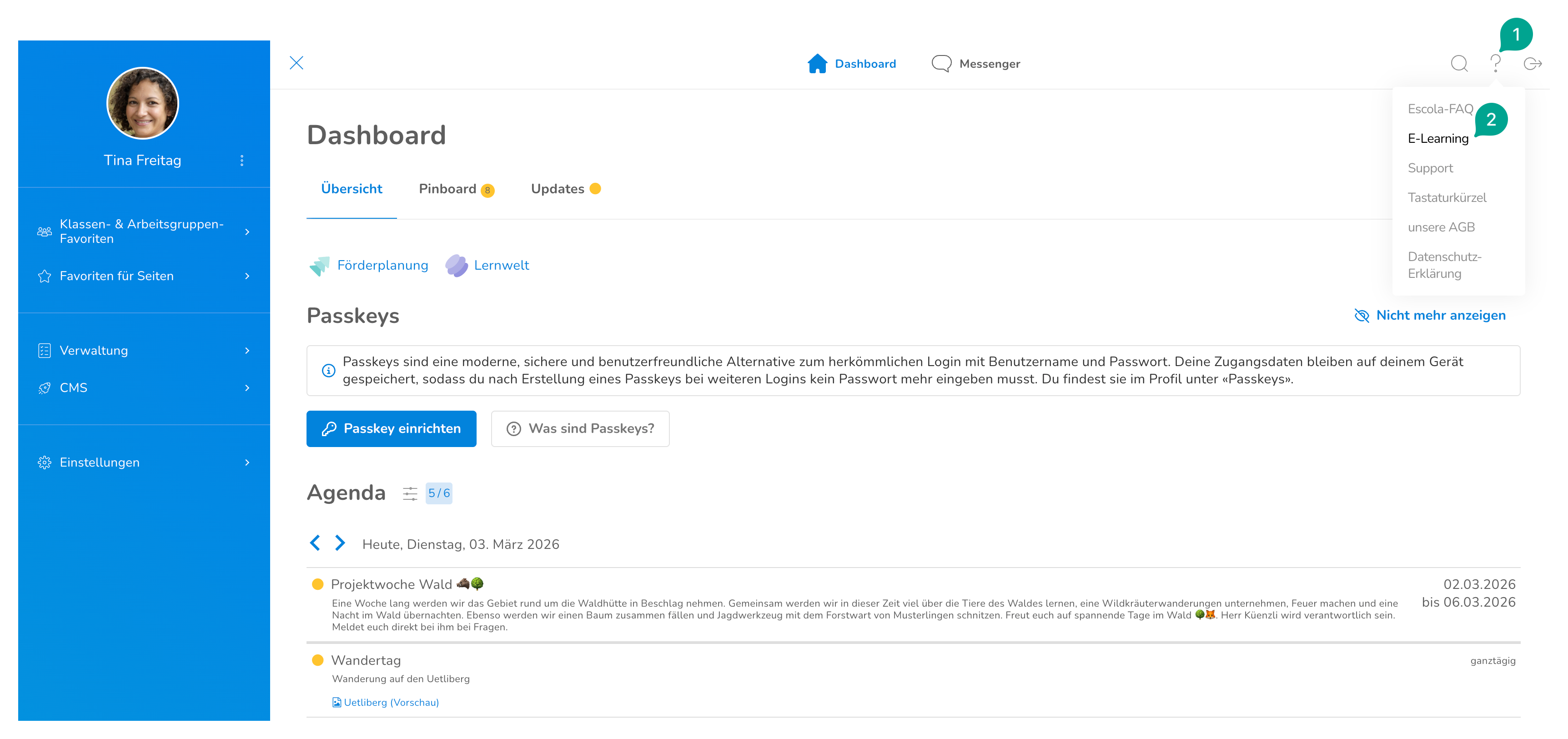Open Messenger via speech bubble icon

[x=941, y=63]
